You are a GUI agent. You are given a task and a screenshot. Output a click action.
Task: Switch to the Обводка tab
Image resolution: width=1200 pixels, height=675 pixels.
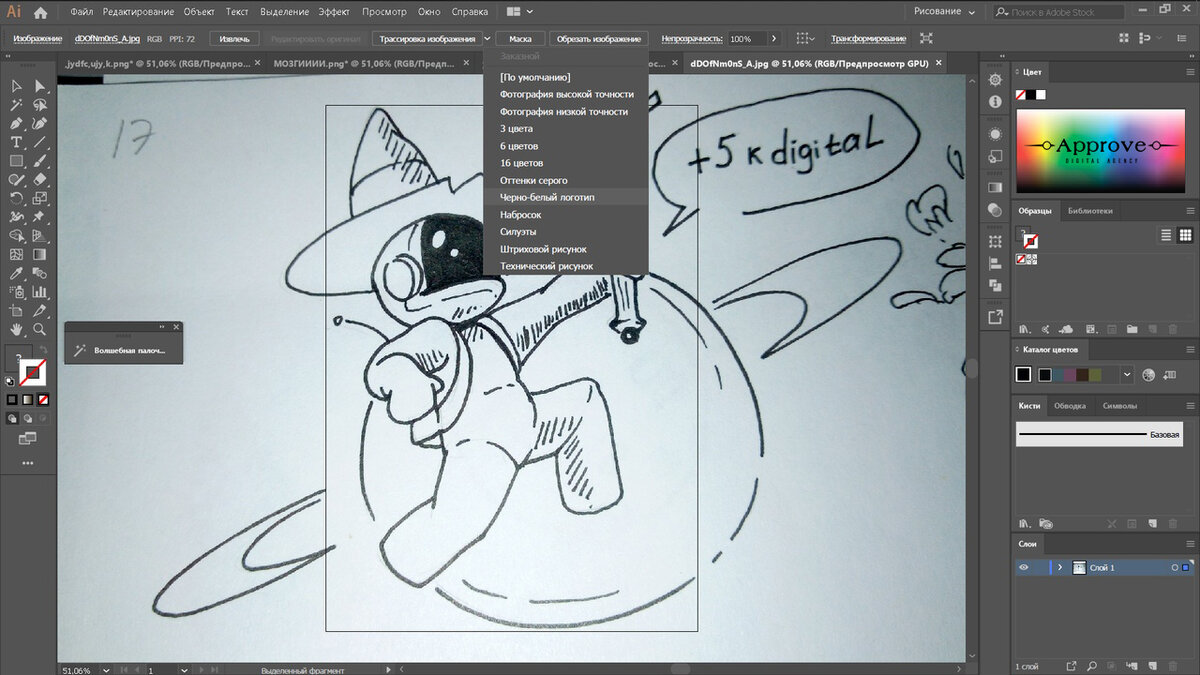click(1070, 406)
